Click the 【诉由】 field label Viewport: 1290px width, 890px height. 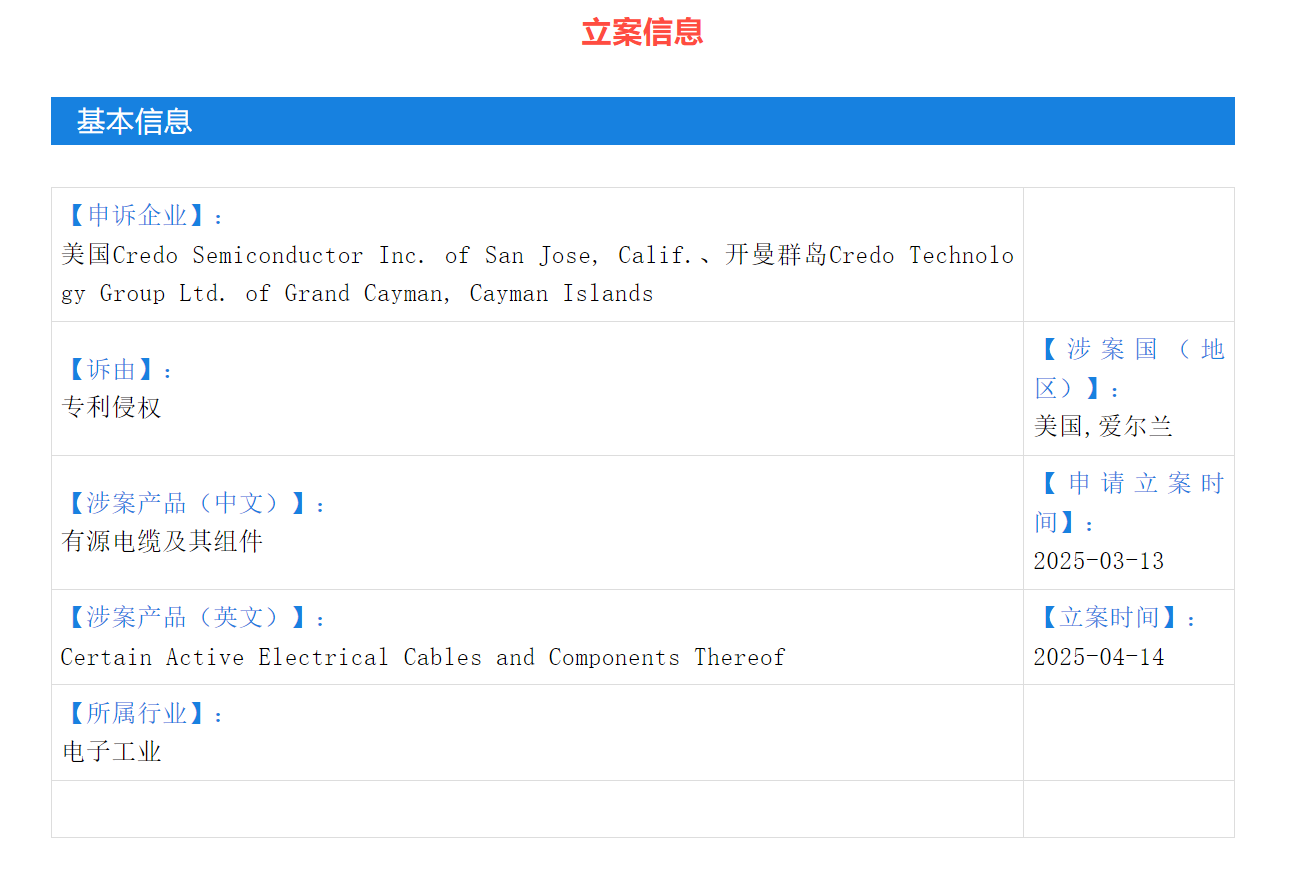pyautogui.click(x=117, y=370)
